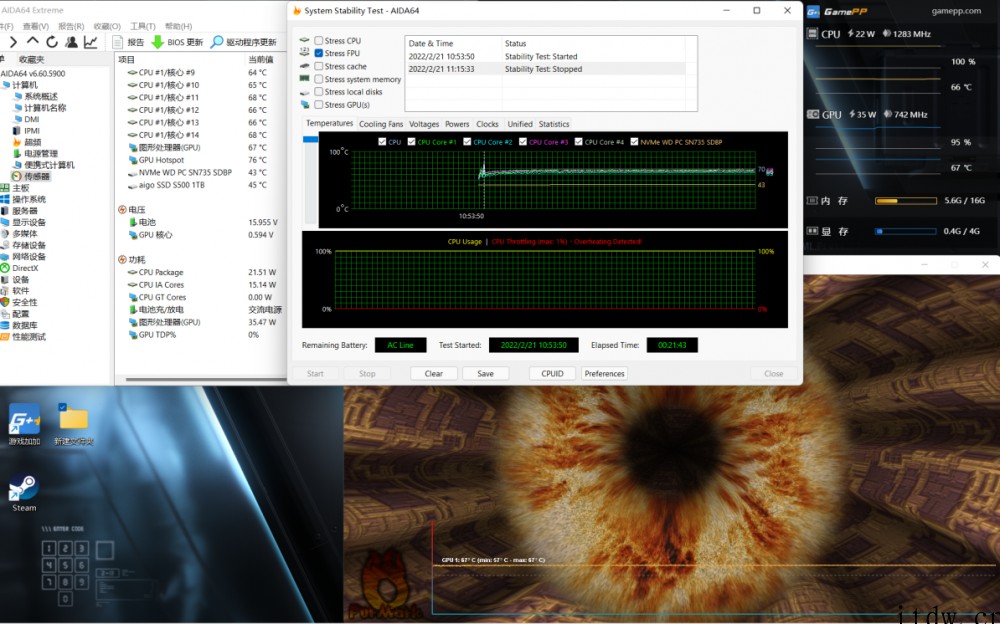The height and width of the screenshot is (624, 1000).
Task: Click the CPUID button
Action: (x=552, y=373)
